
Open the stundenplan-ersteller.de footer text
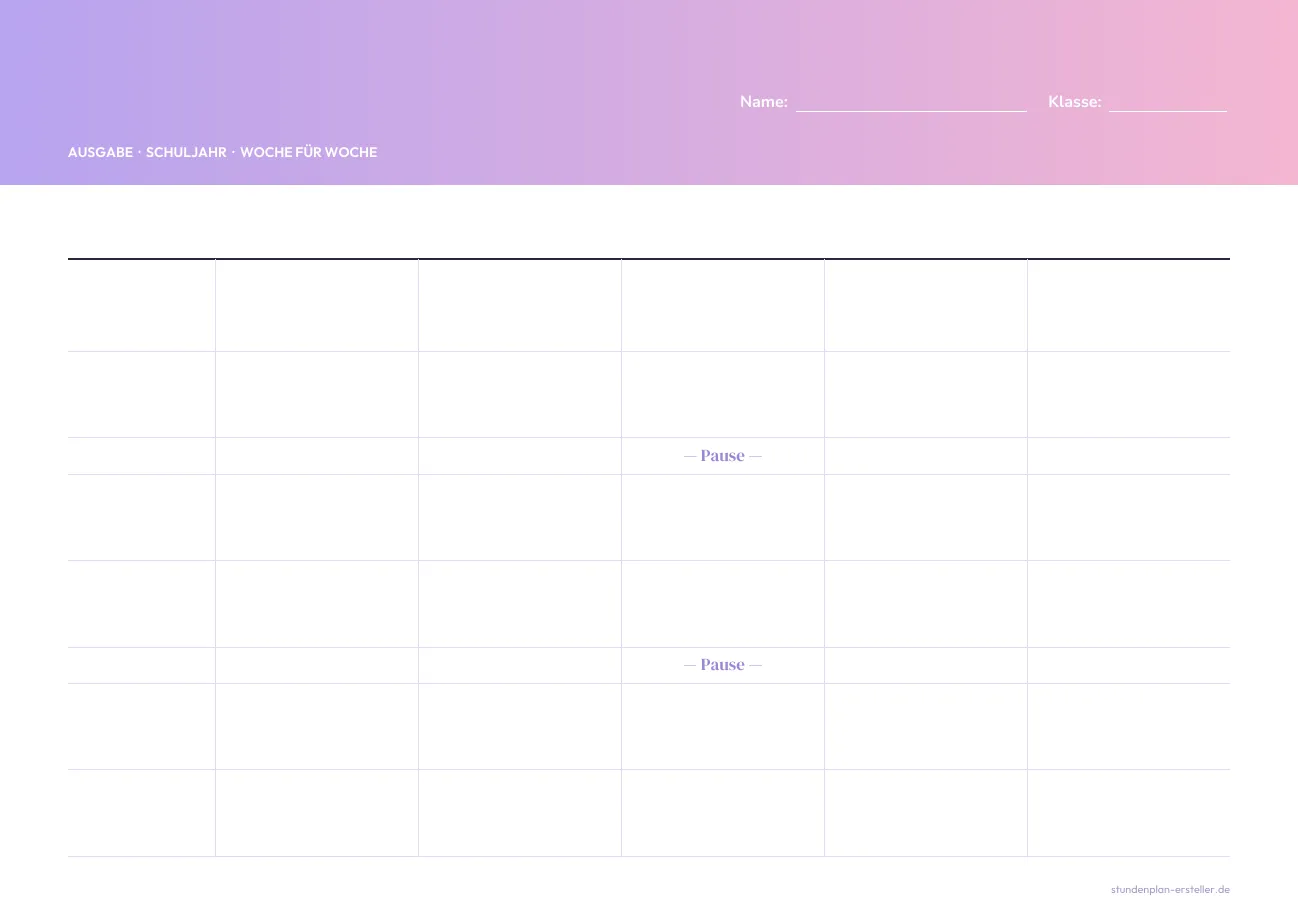tap(1170, 889)
